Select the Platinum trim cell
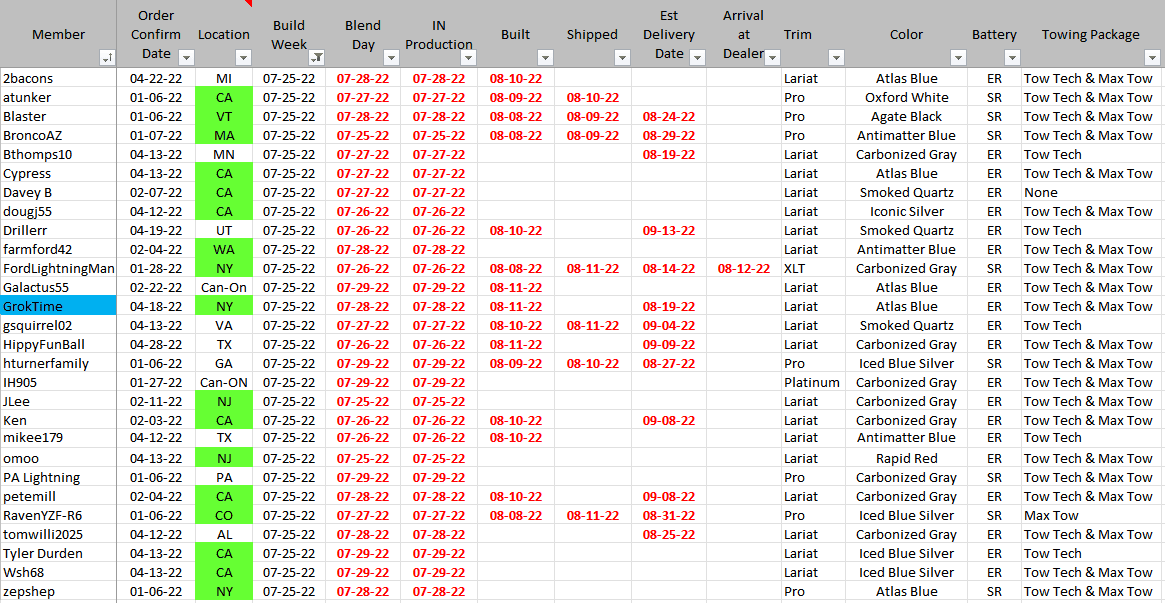This screenshot has width=1165, height=603. tap(812, 383)
